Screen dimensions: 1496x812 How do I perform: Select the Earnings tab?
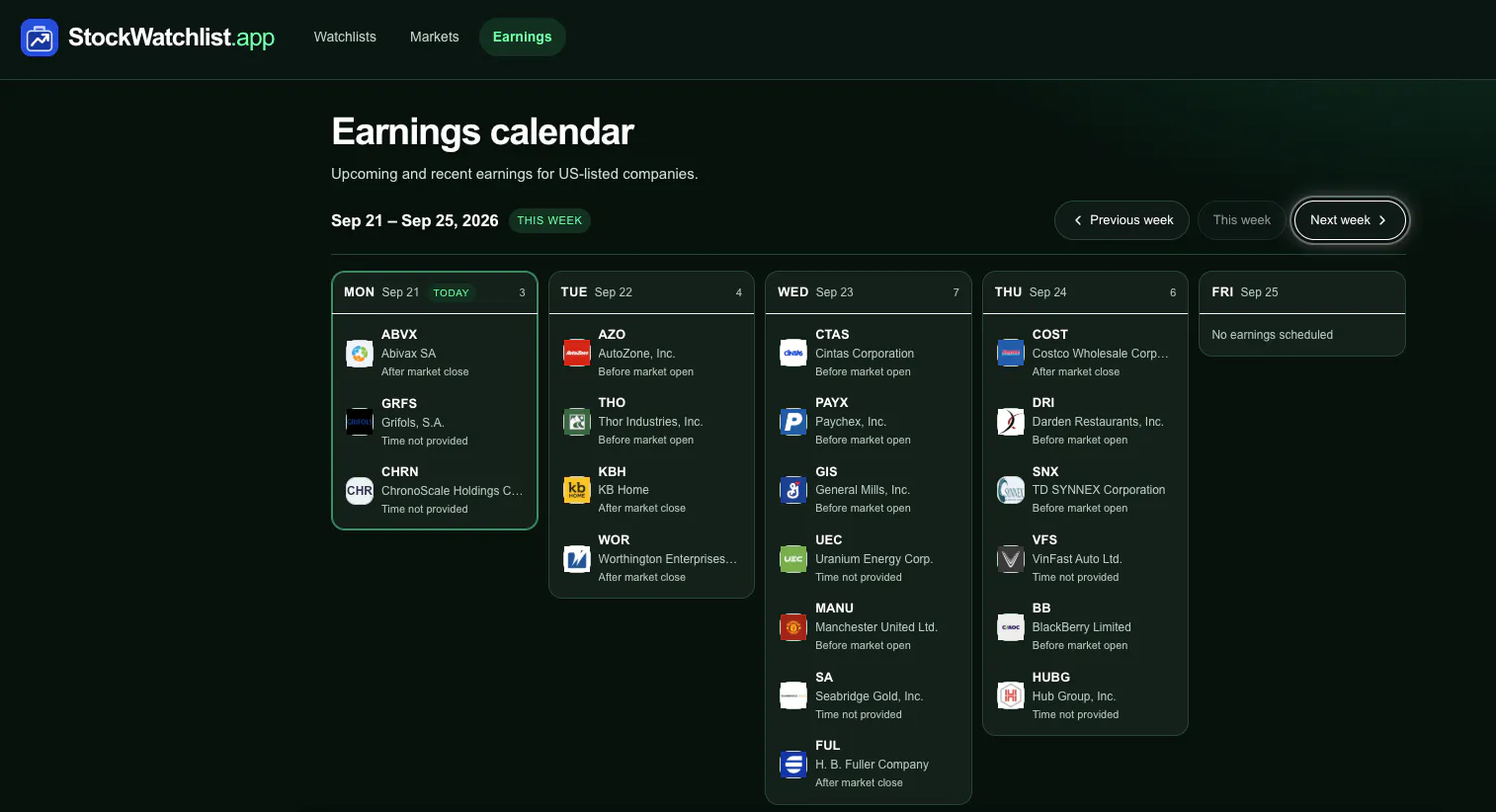(523, 38)
